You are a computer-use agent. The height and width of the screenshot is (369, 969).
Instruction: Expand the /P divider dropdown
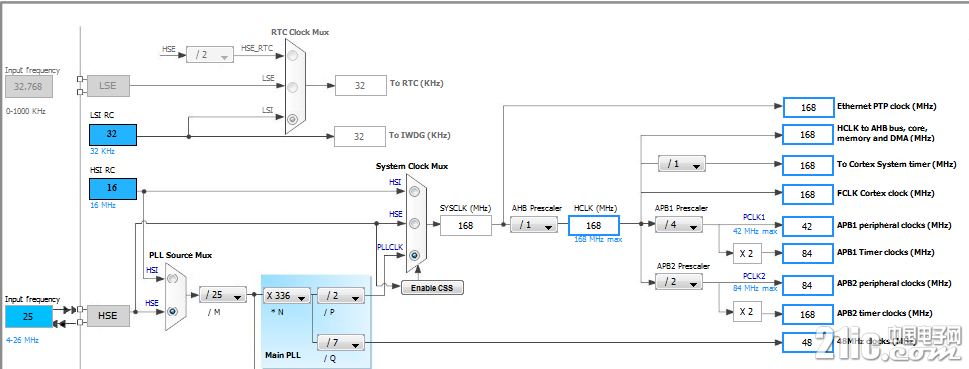tap(341, 296)
